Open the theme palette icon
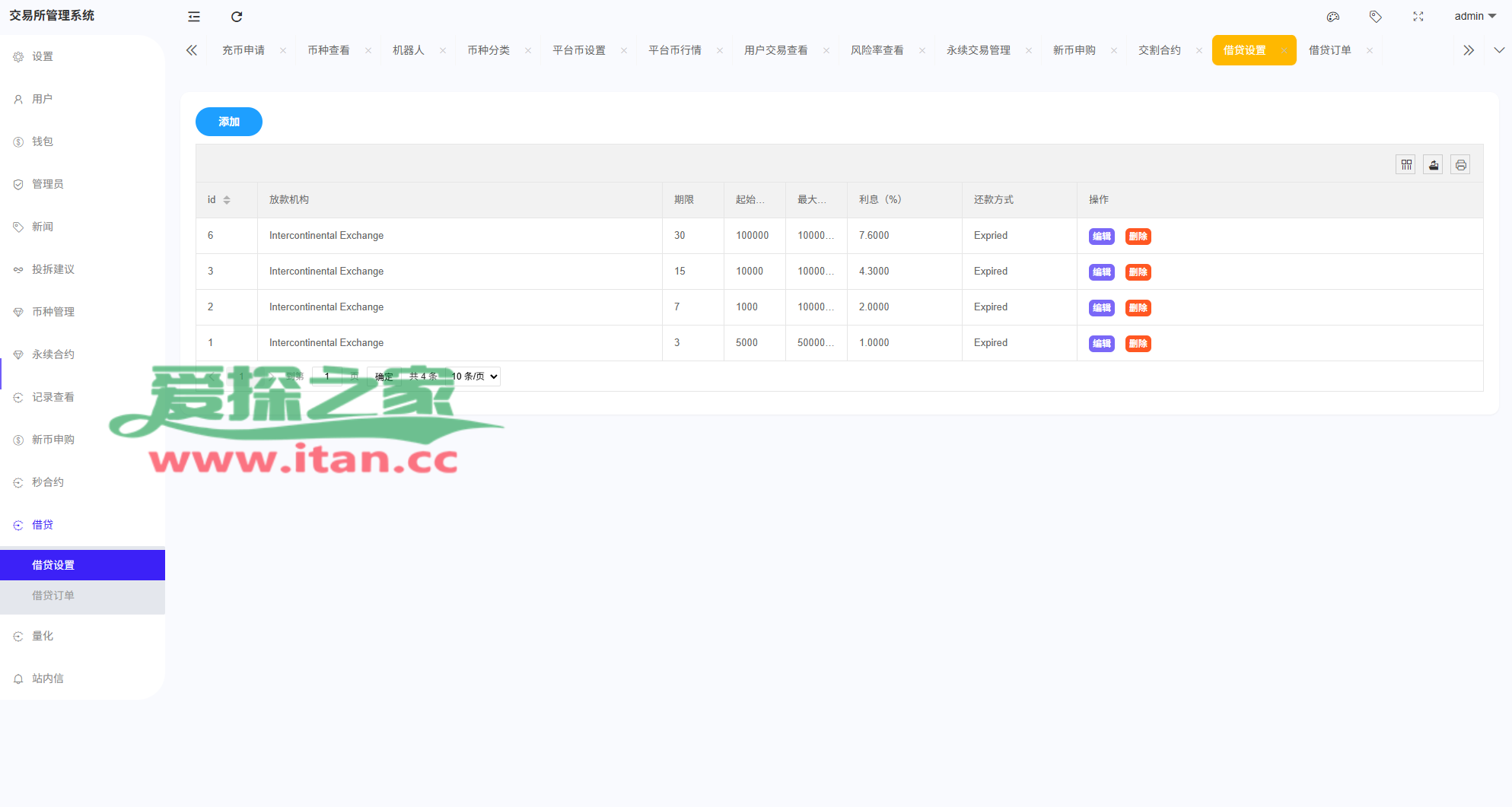 click(1332, 17)
